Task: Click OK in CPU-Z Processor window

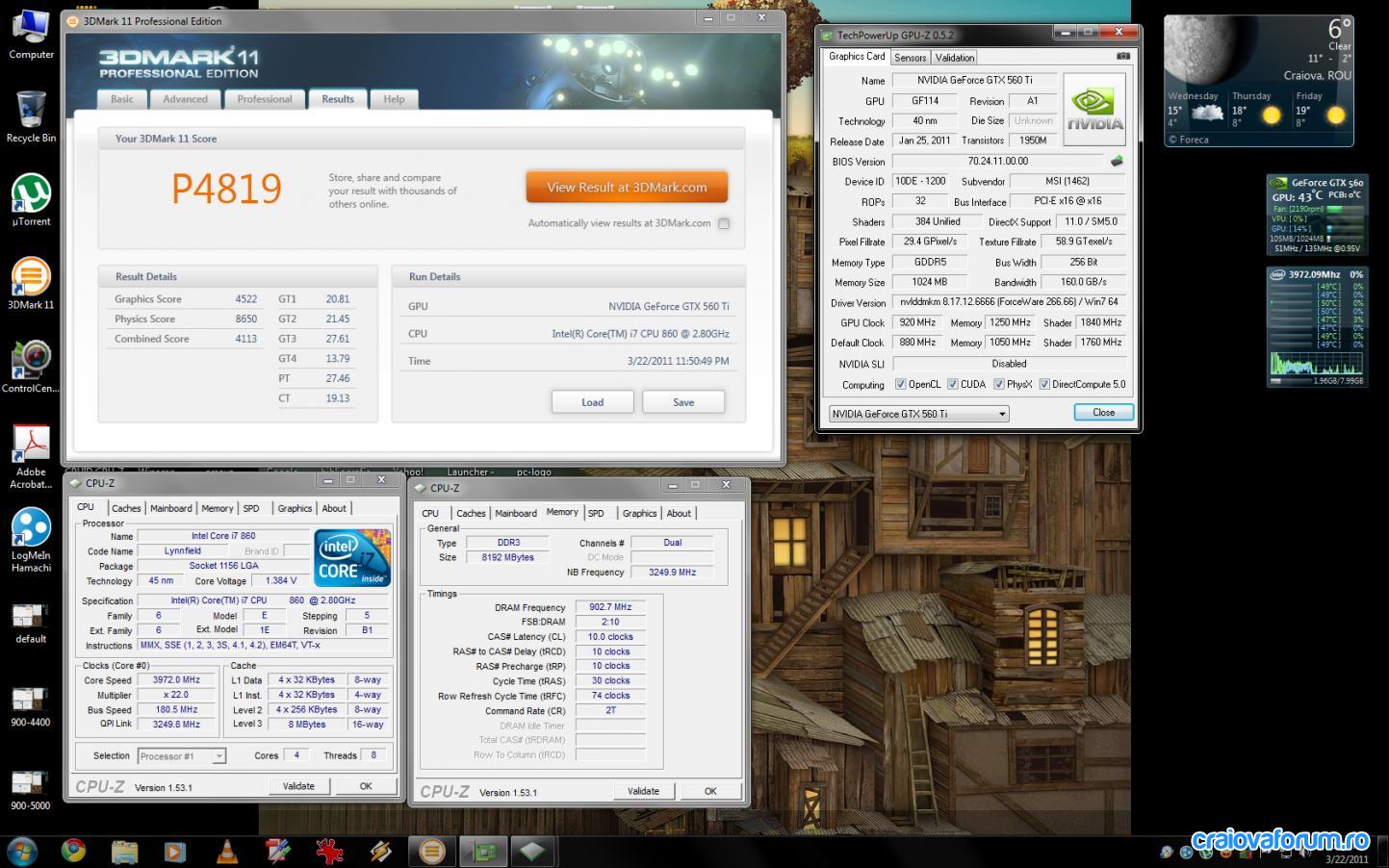Action: (x=366, y=786)
